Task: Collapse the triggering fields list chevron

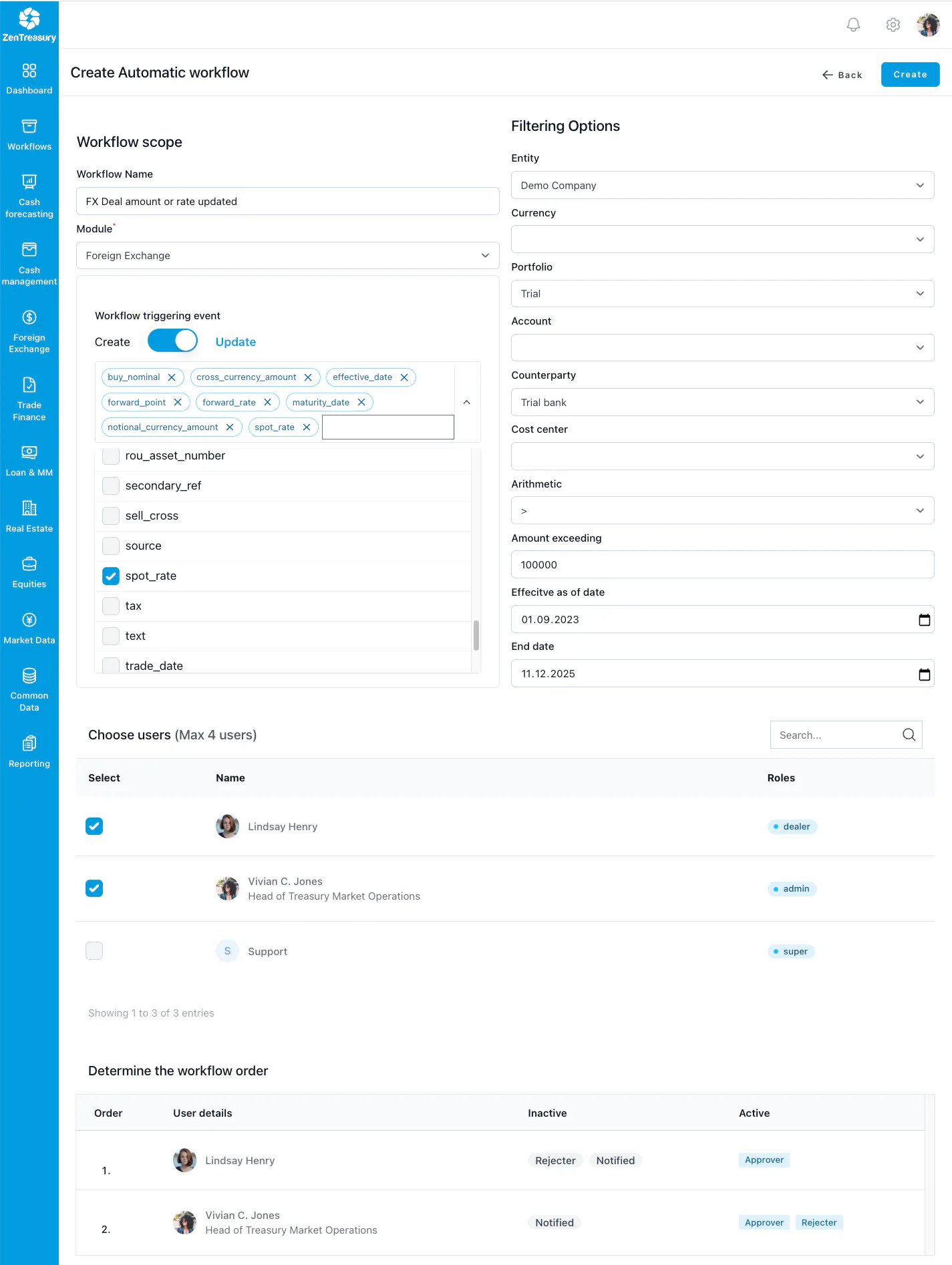Action: [466, 402]
